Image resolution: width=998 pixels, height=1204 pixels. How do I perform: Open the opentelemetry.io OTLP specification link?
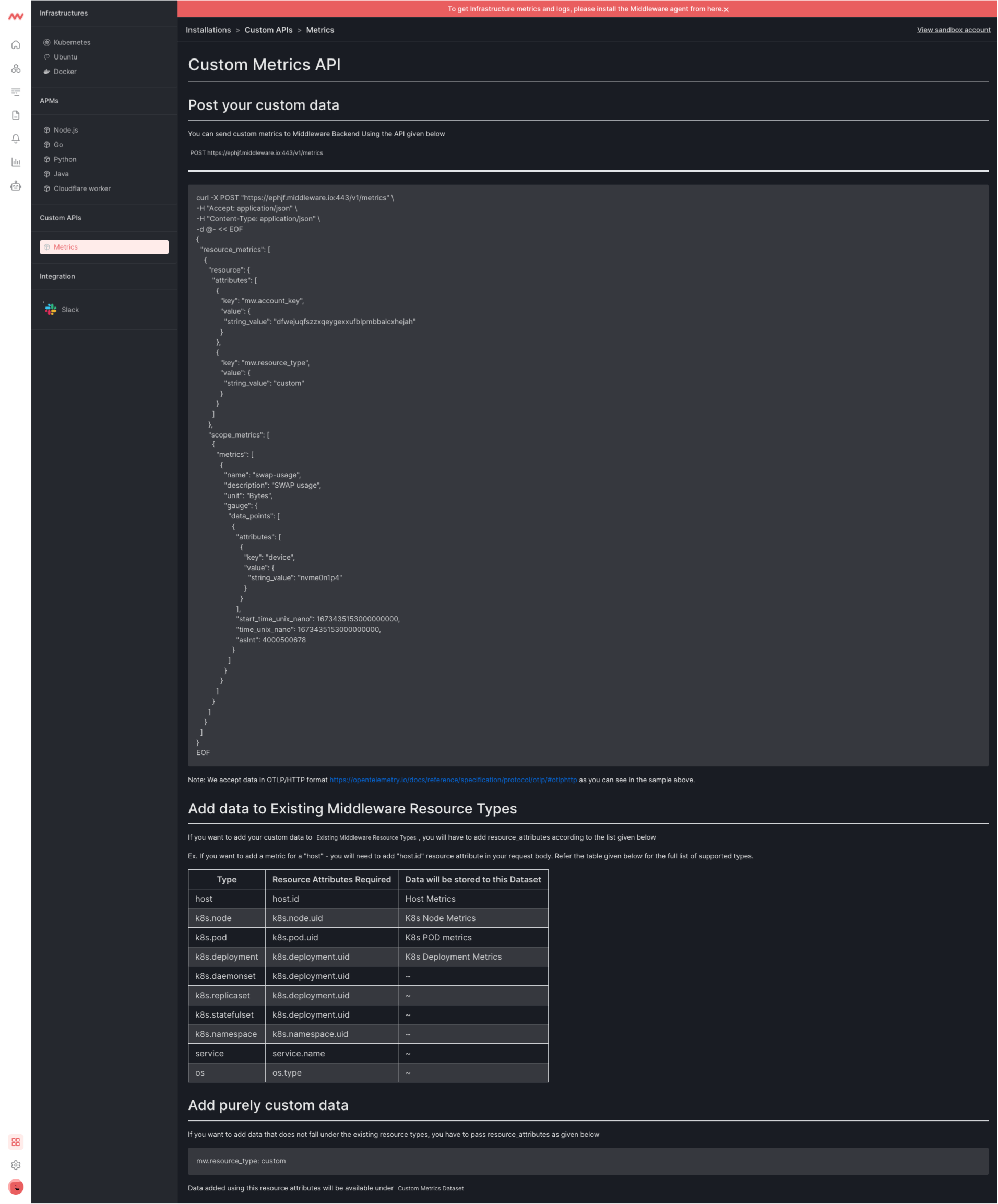pyautogui.click(x=453, y=780)
